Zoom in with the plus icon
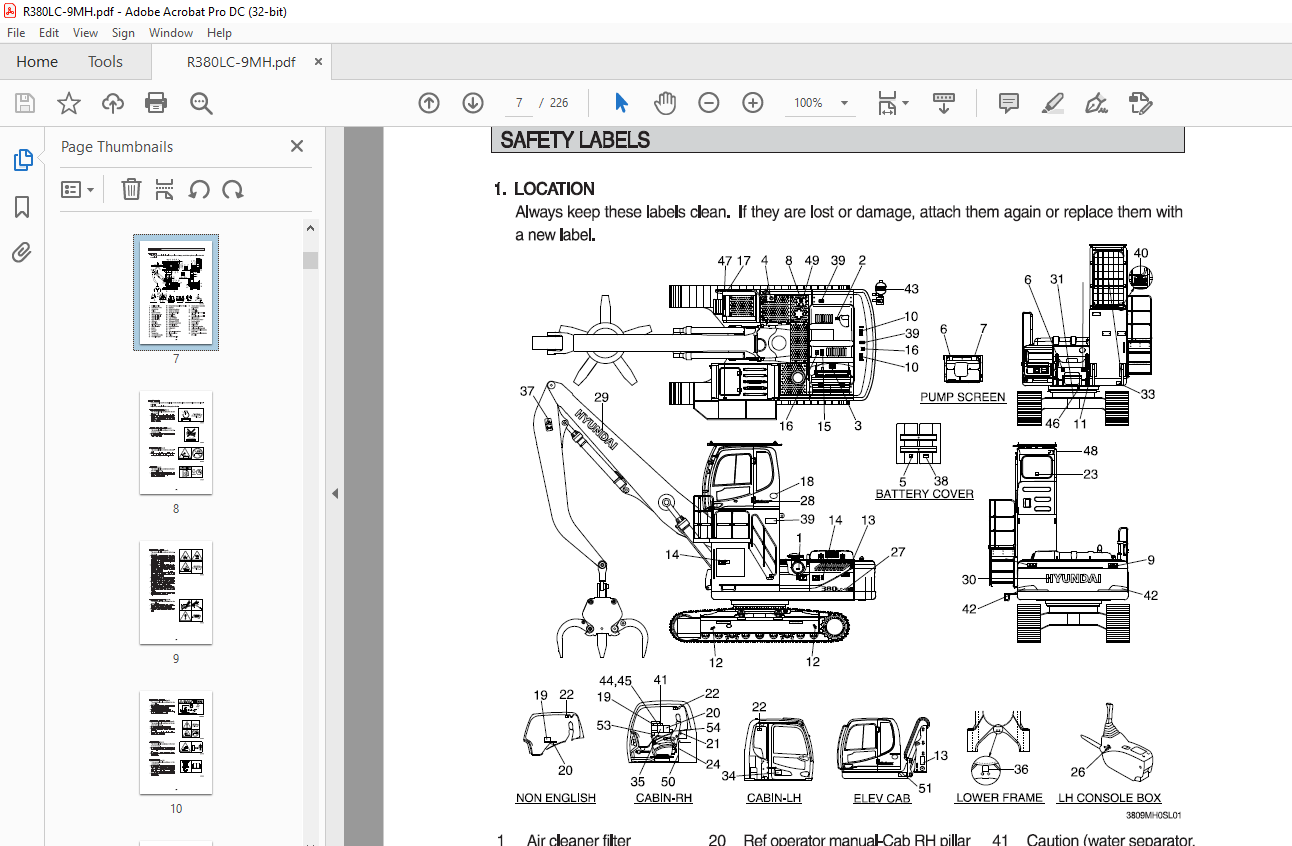Screen dimensions: 1292x846 (753, 103)
